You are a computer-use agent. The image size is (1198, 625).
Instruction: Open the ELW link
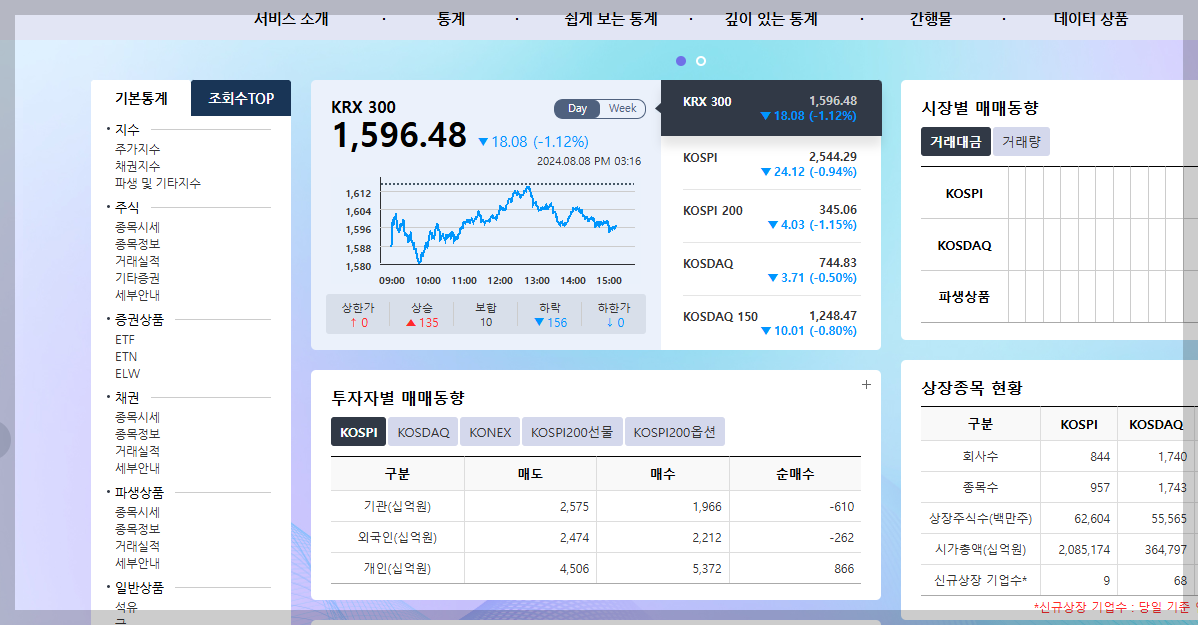click(x=128, y=374)
